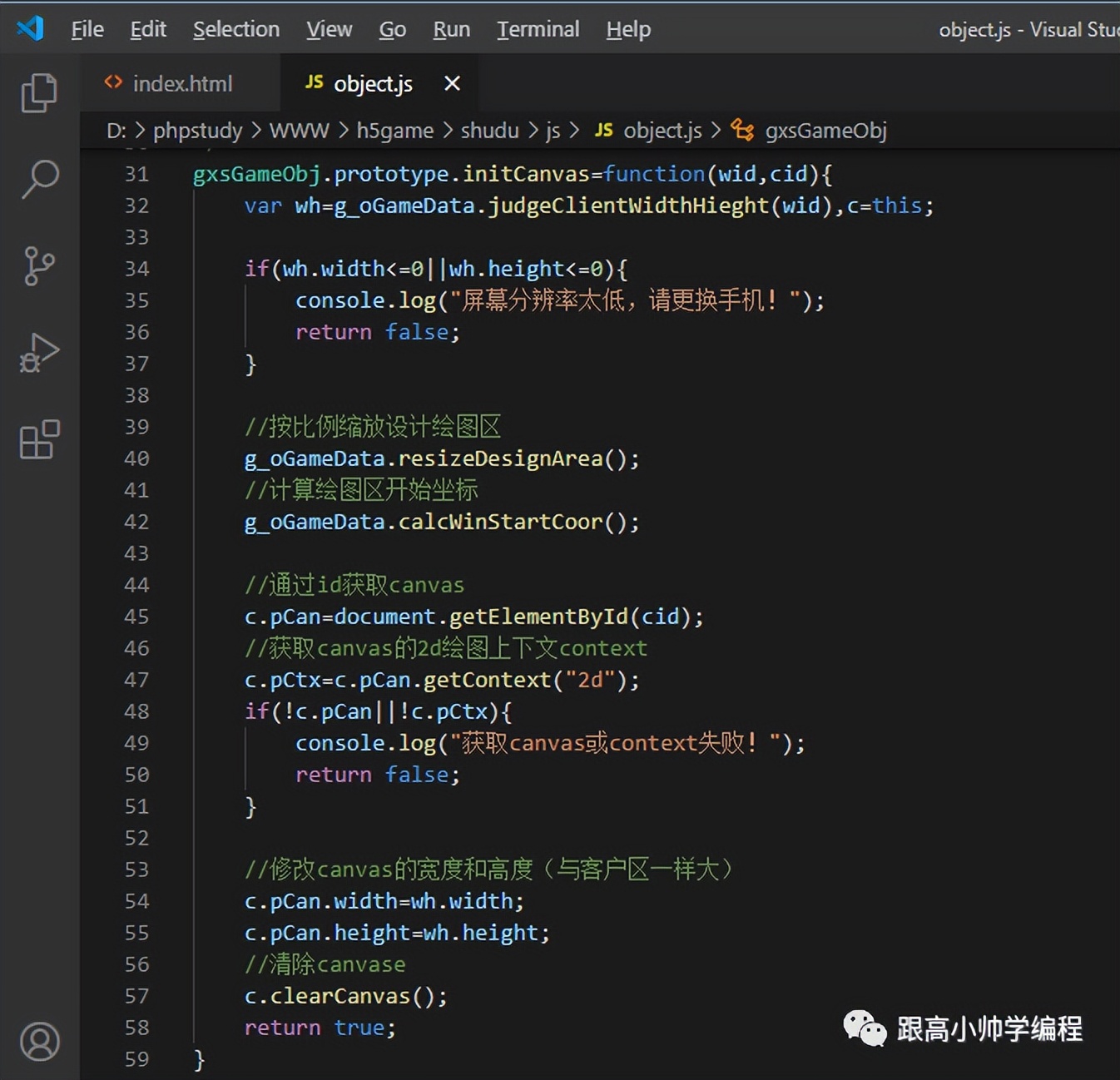Click c.pCan.height assignment on line 55
This screenshot has height=1080, width=1120.
(x=397, y=933)
